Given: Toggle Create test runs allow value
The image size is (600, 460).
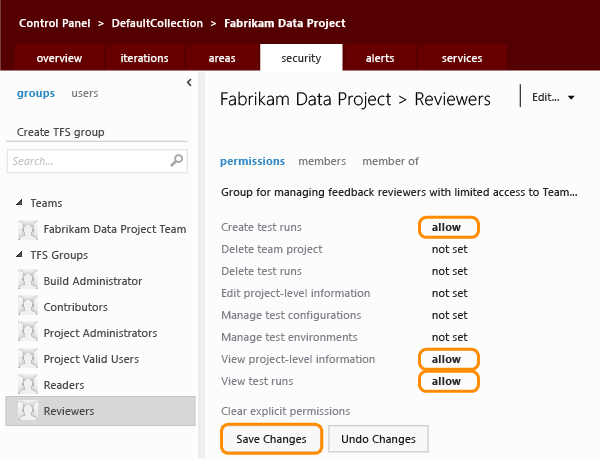Looking at the screenshot, I should point(448,227).
